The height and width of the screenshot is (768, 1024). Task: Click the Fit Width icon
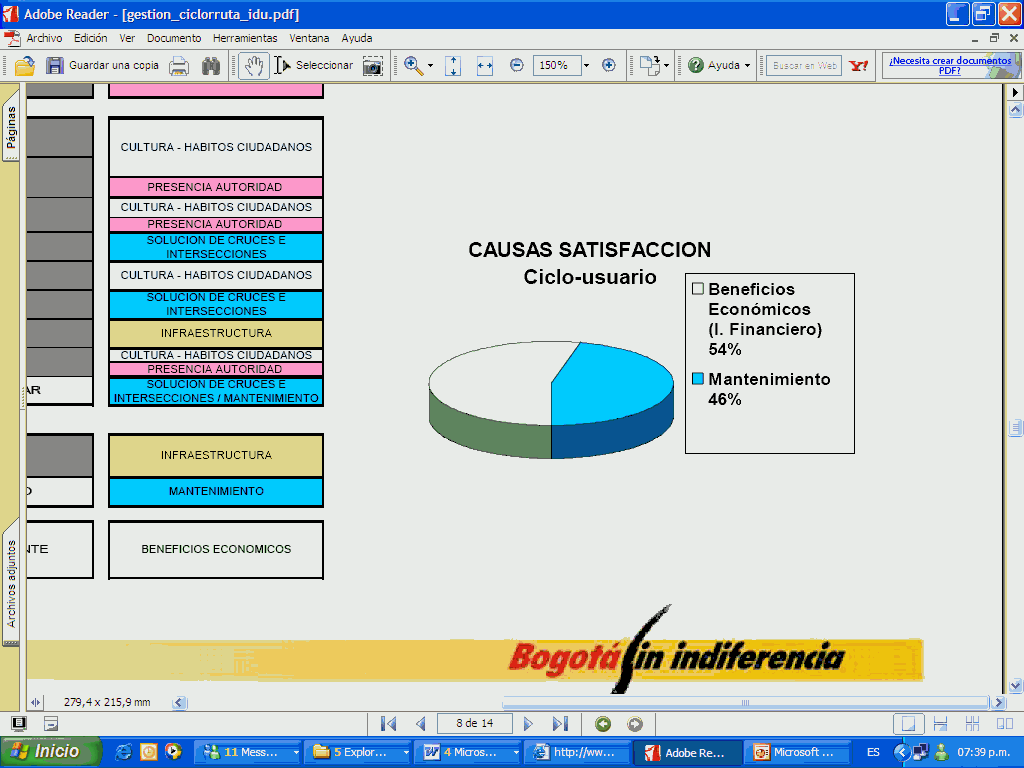485,66
